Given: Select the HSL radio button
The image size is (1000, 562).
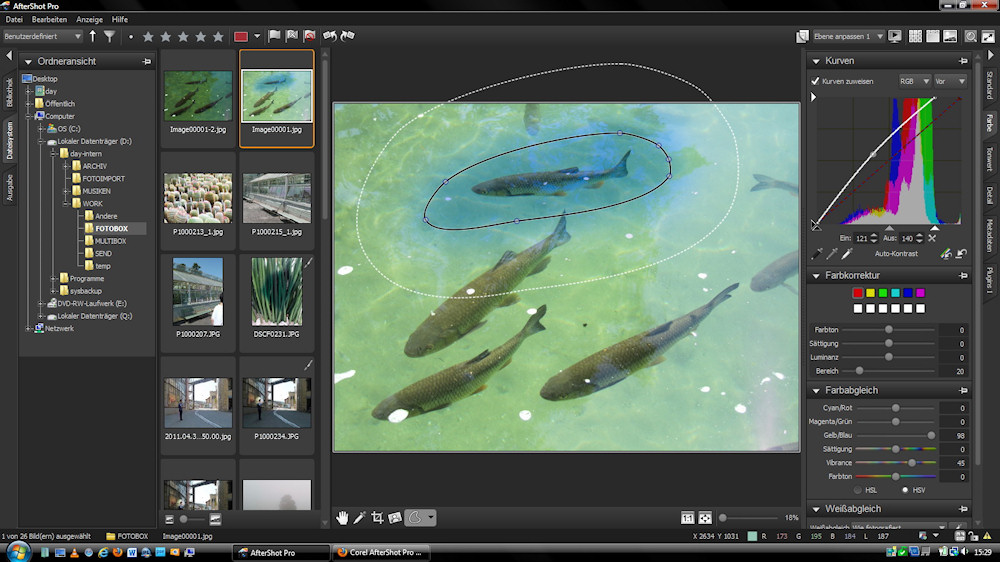Looking at the screenshot, I should (857, 490).
